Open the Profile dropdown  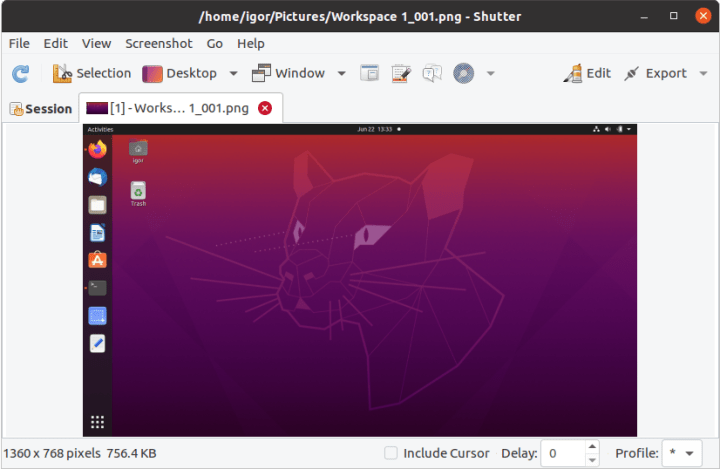click(x=682, y=453)
